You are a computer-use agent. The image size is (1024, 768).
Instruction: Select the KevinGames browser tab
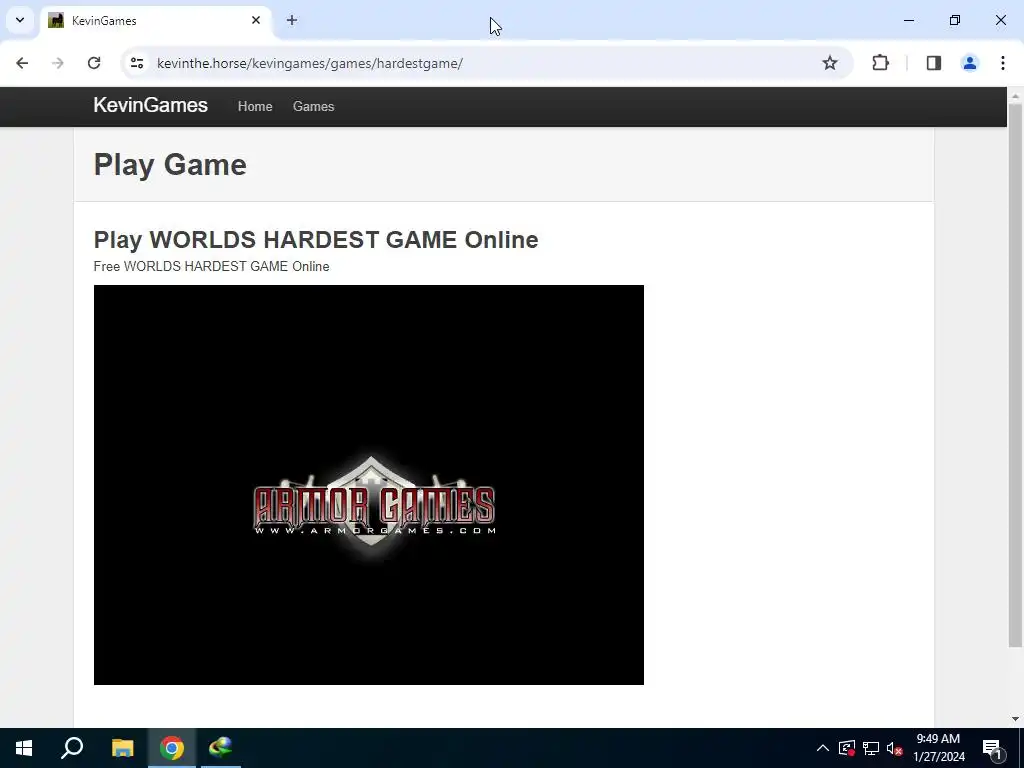(x=155, y=21)
